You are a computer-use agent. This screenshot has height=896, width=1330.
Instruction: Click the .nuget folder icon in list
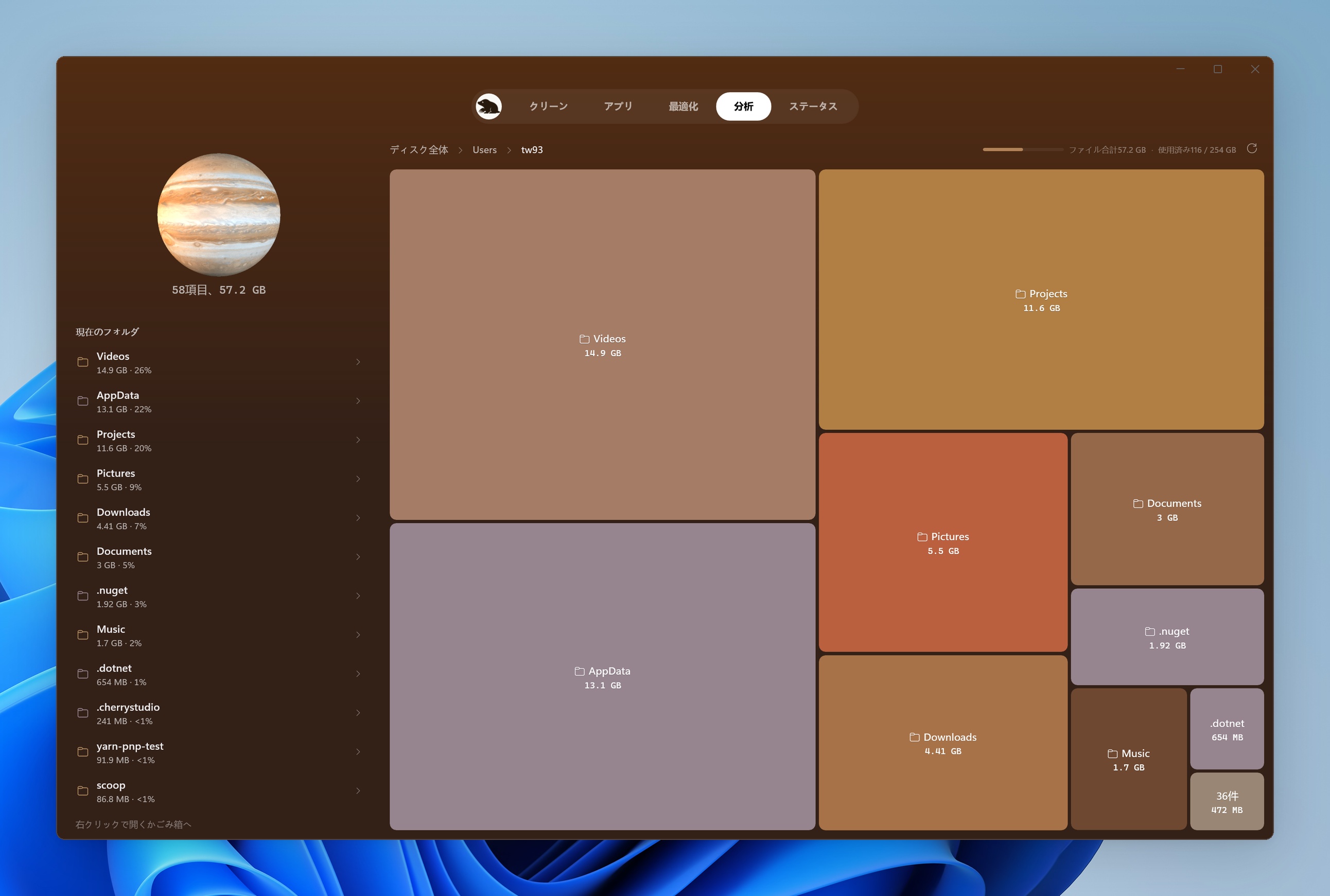click(x=83, y=596)
